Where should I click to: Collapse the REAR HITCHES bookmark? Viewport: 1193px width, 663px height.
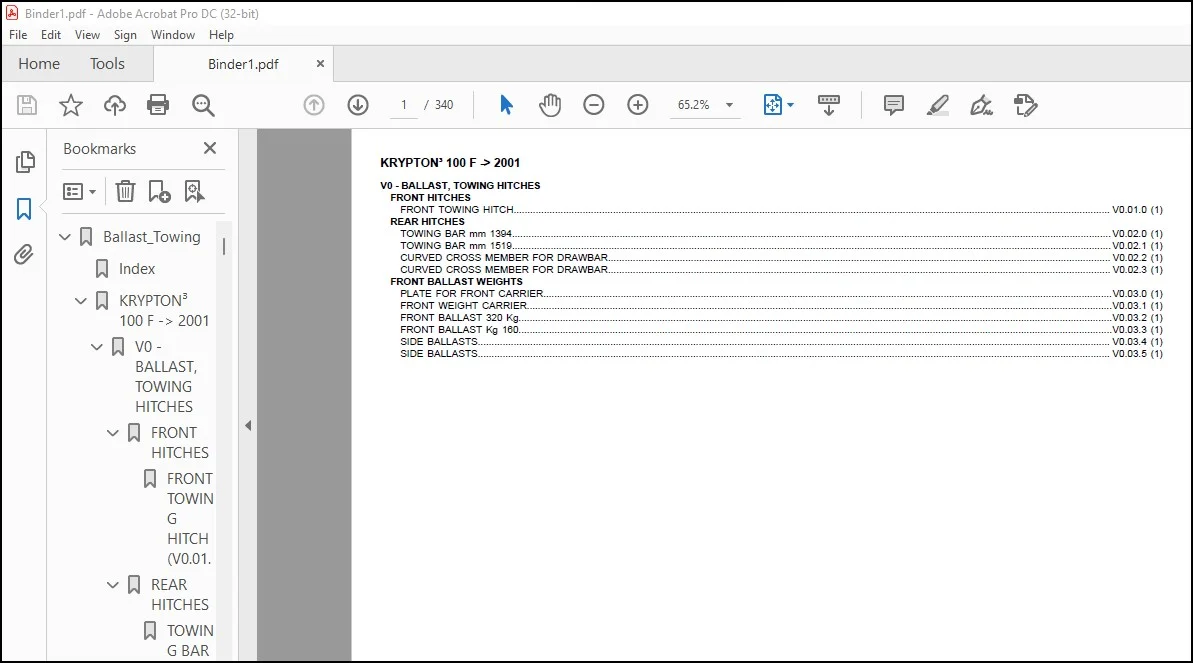tap(113, 585)
